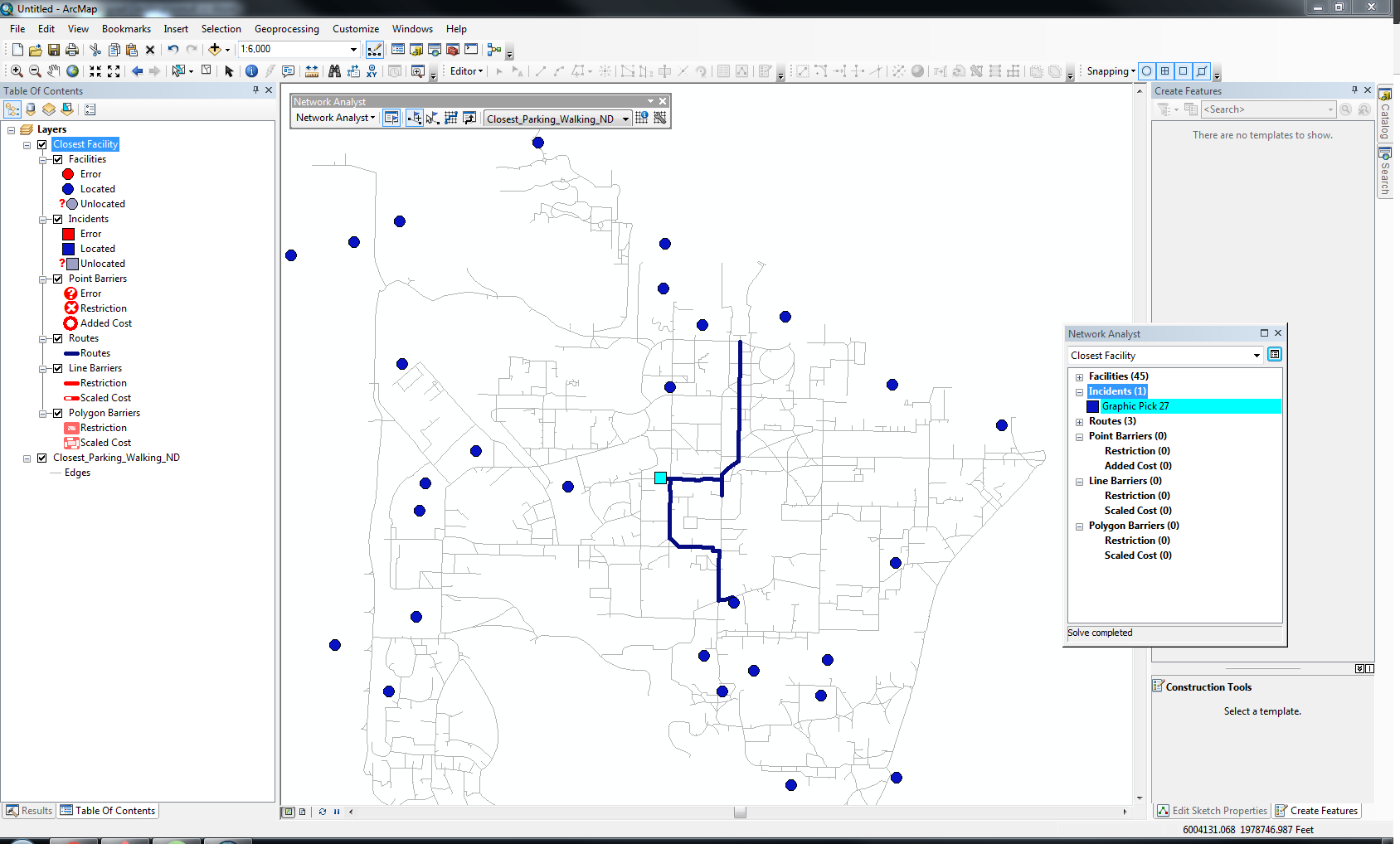Open the Editor dropdown menu button
Viewport: 1400px width, 844px height.
(x=466, y=71)
